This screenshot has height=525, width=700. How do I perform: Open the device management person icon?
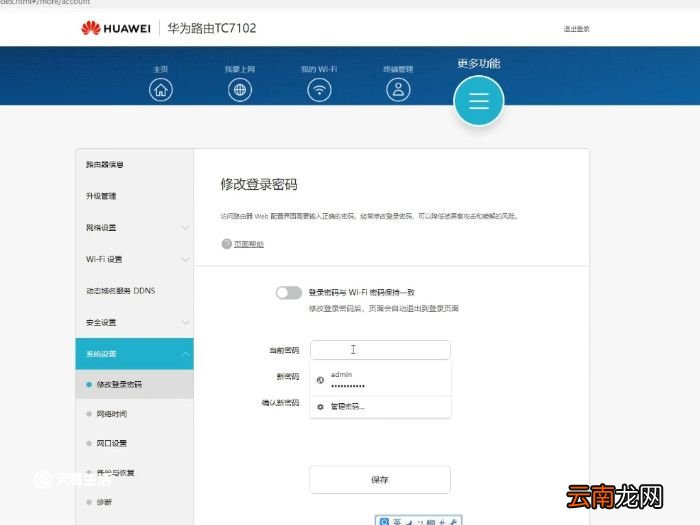point(398,90)
